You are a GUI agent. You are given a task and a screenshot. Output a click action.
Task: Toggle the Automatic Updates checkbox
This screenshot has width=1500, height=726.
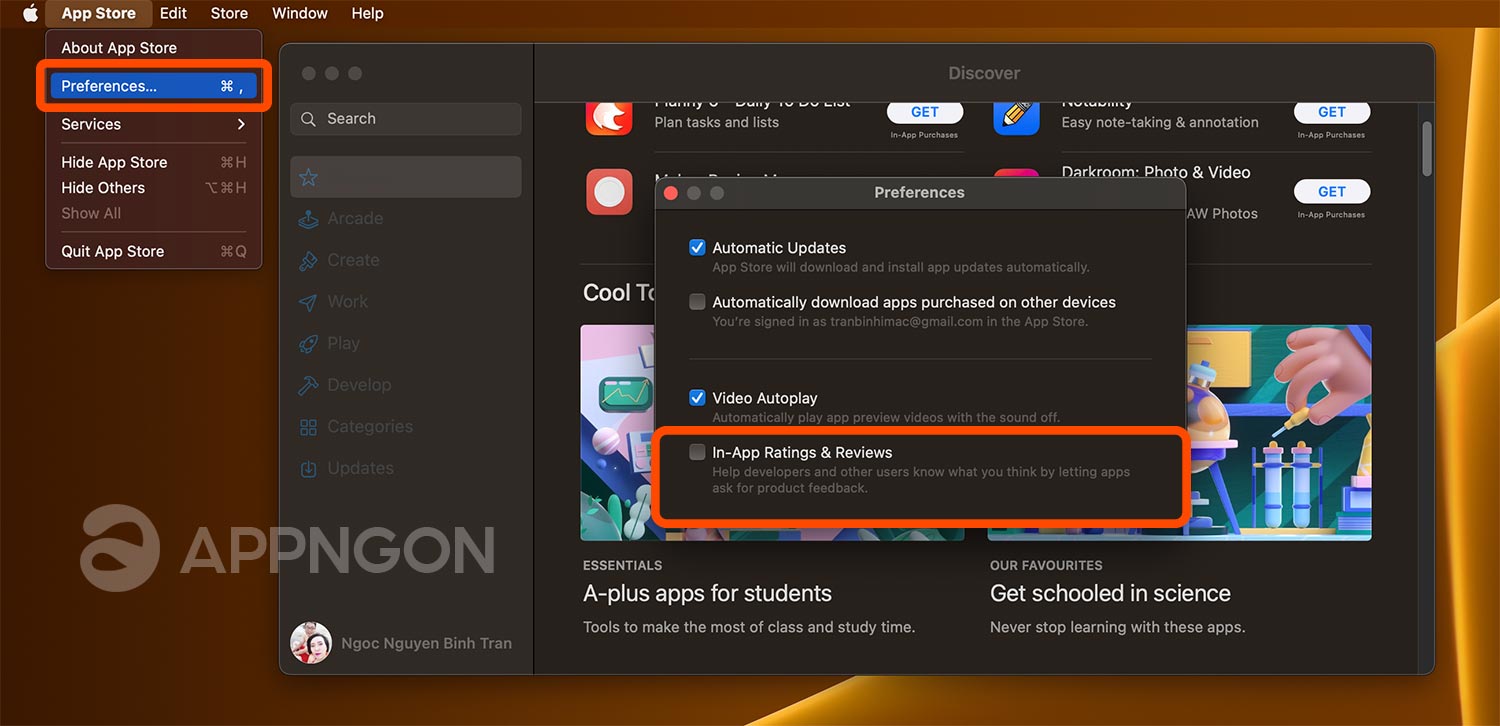[x=697, y=248]
